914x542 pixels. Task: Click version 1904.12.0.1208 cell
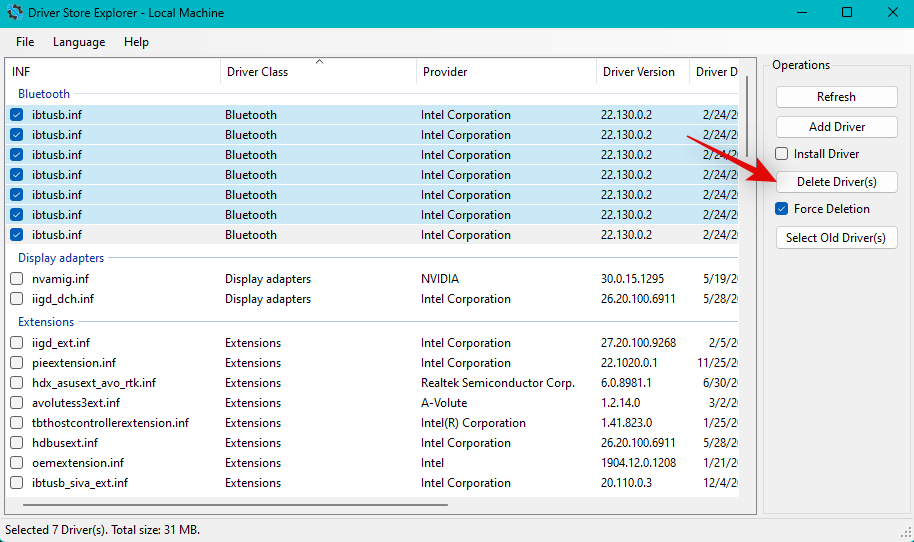(638, 463)
